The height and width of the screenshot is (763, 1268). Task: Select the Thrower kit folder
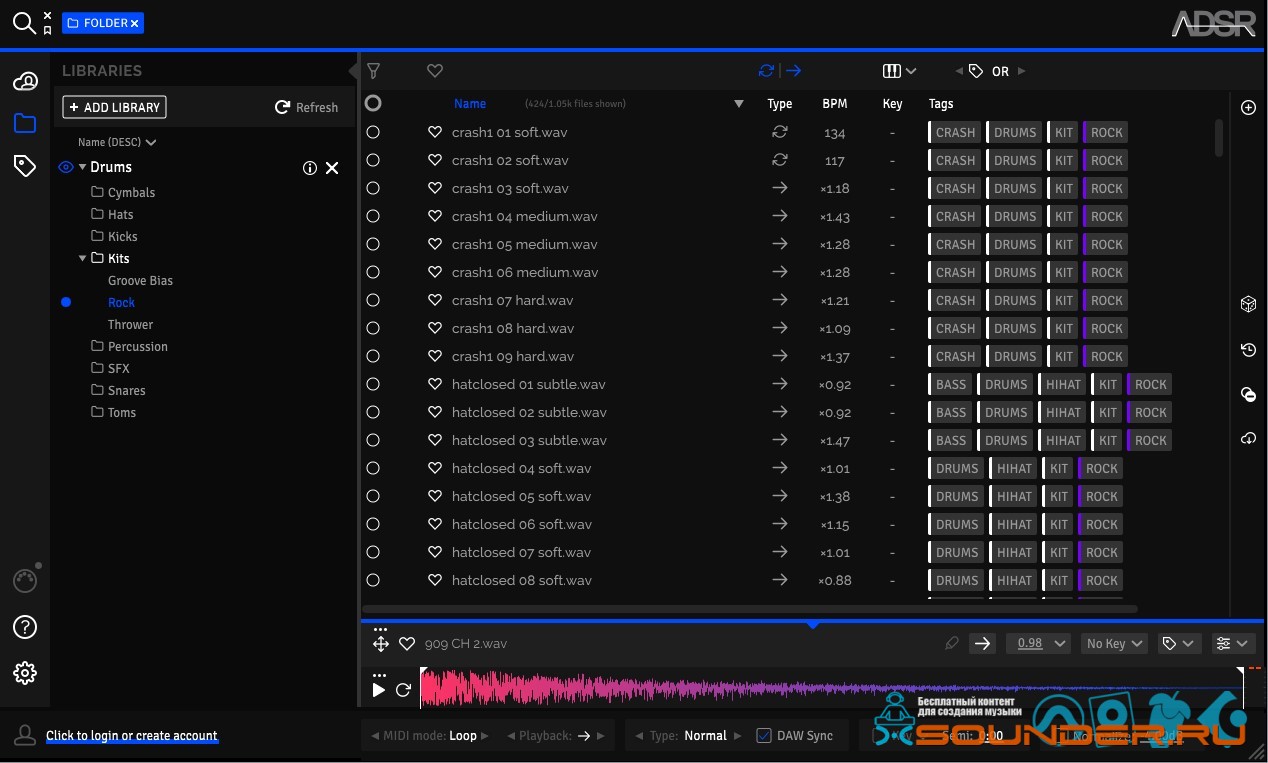130,324
